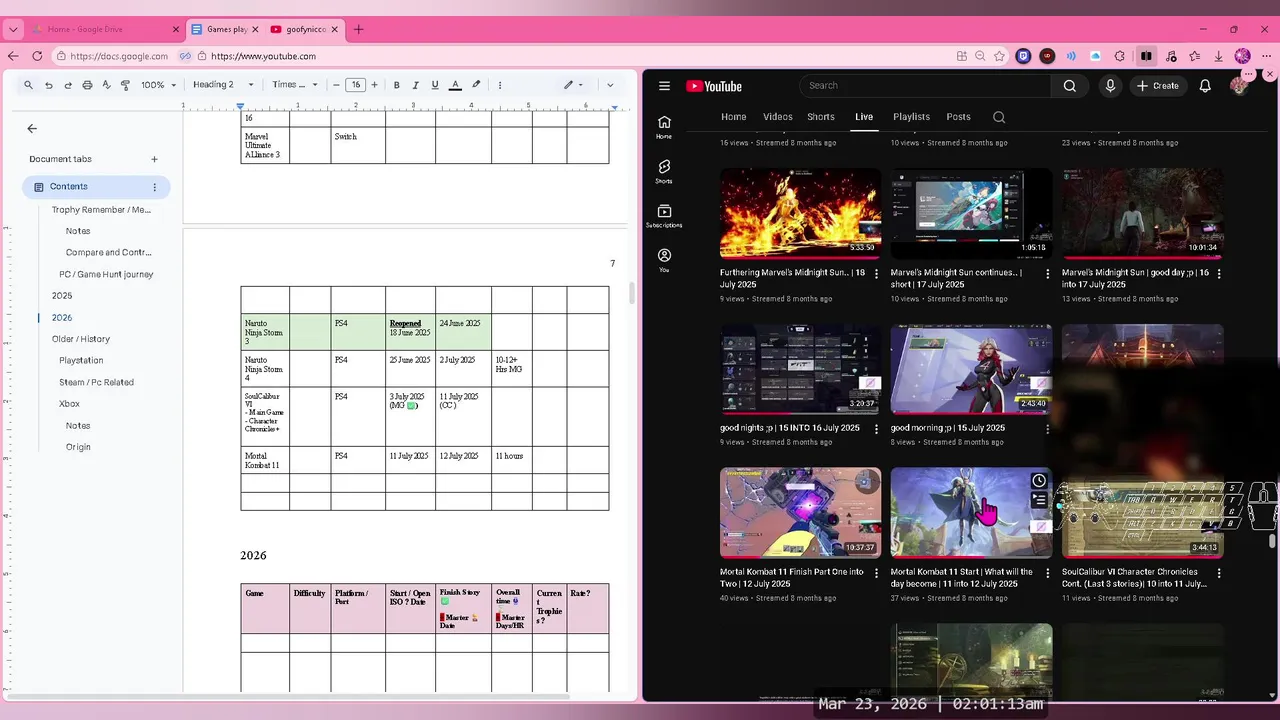
Task: Click the YouTube Search field
Action: tap(925, 86)
